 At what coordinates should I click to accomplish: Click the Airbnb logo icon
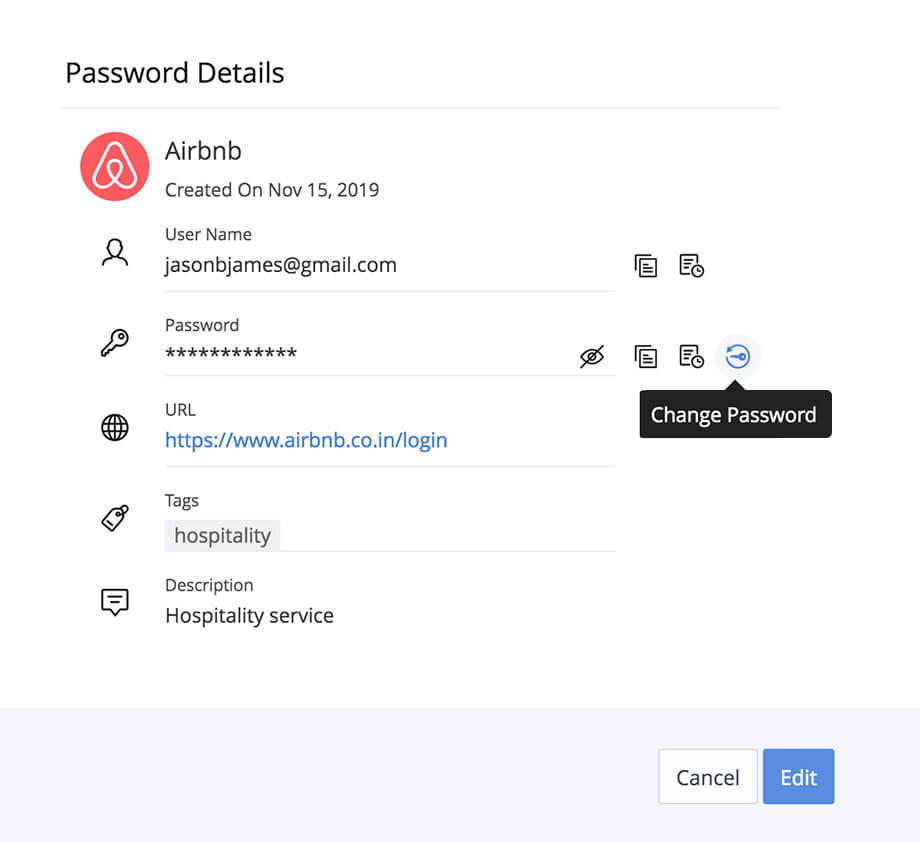tap(115, 167)
